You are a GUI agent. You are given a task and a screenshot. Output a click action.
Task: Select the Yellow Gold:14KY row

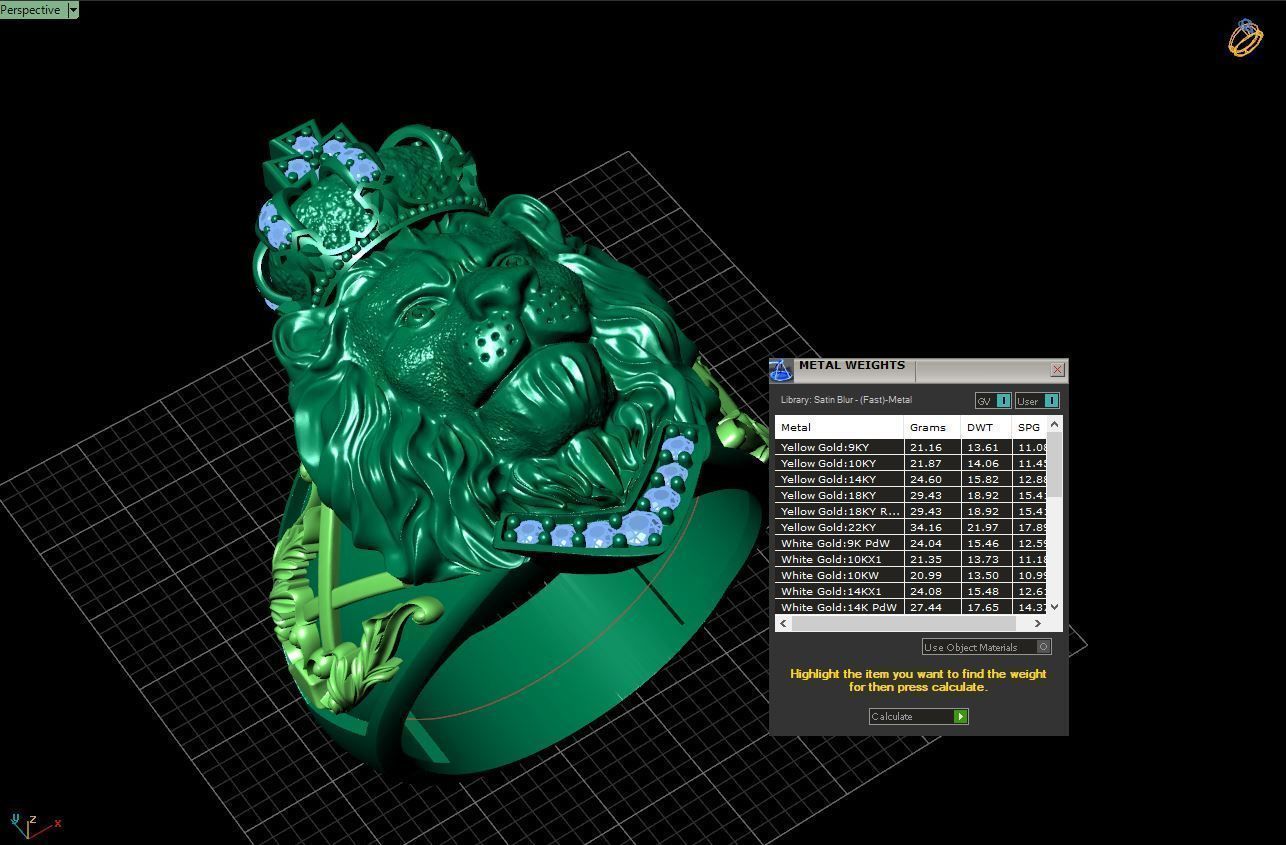click(x=911, y=479)
